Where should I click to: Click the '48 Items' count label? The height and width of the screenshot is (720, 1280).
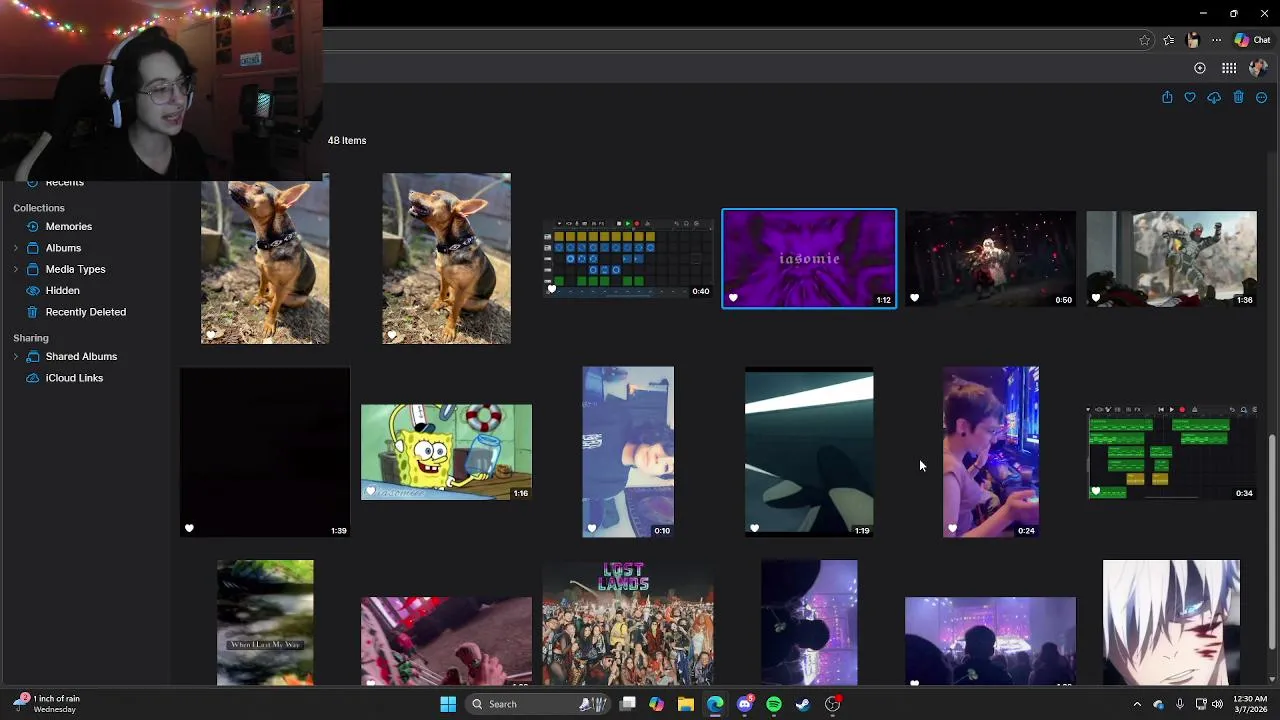tap(347, 140)
